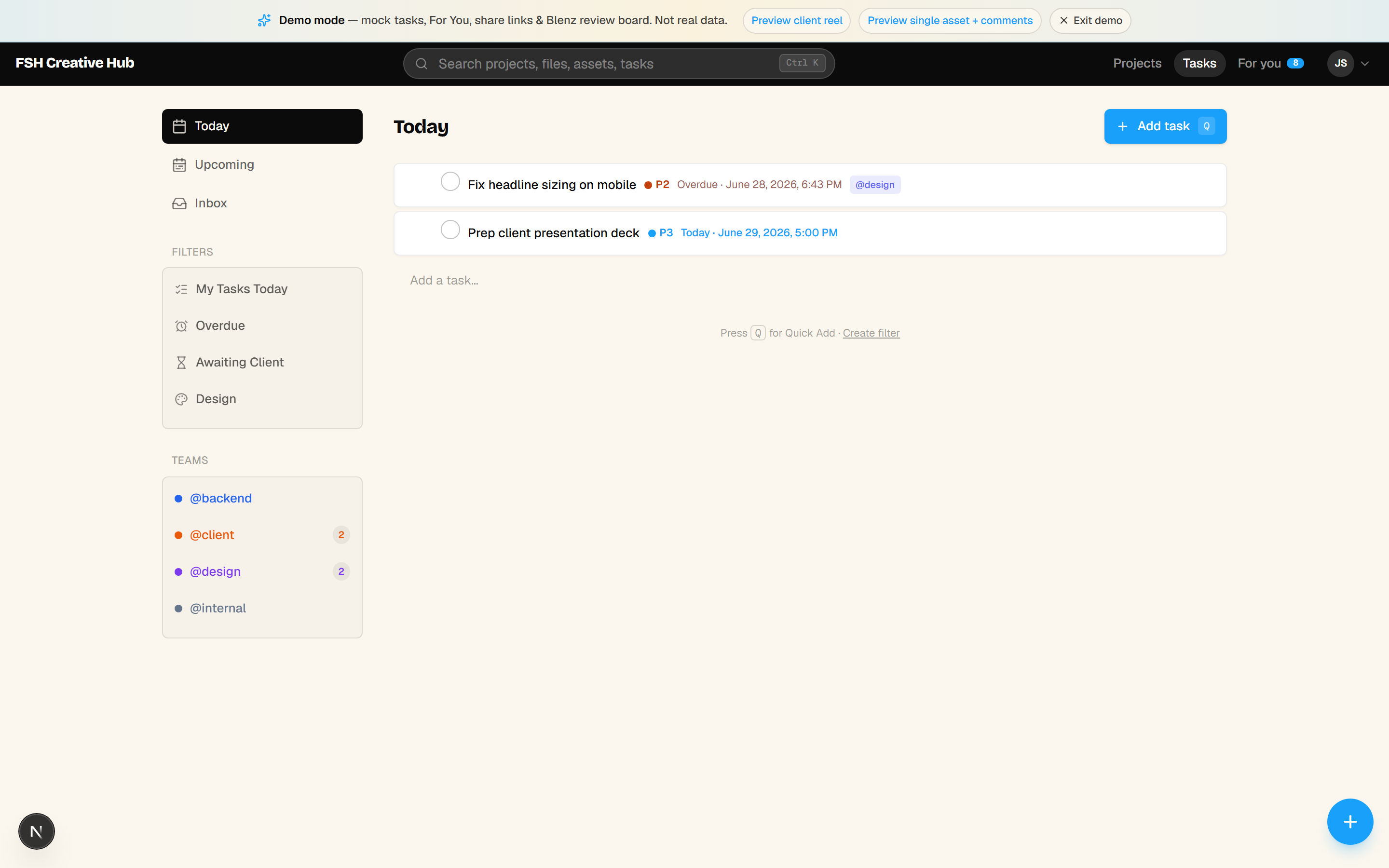Apply the Awaiting Client filter
The width and height of the screenshot is (1389, 868).
tap(262, 362)
